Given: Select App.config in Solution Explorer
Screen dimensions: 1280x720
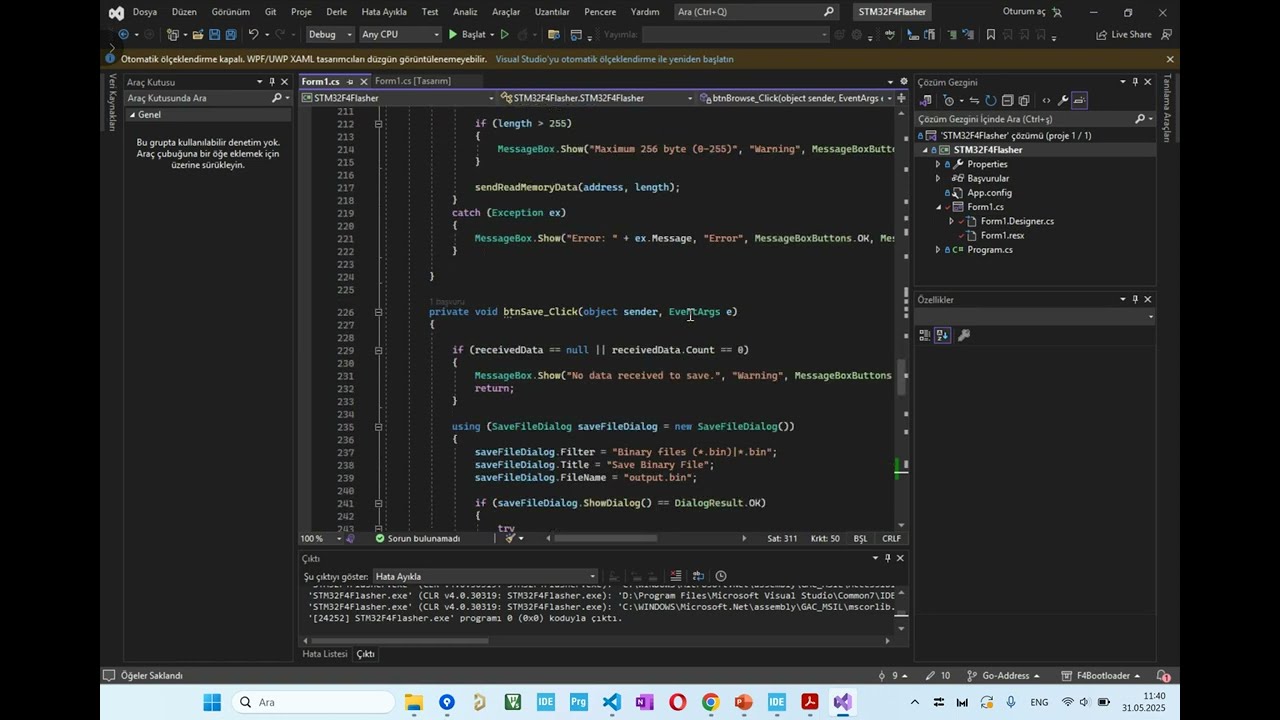Looking at the screenshot, I should click(x=989, y=193).
